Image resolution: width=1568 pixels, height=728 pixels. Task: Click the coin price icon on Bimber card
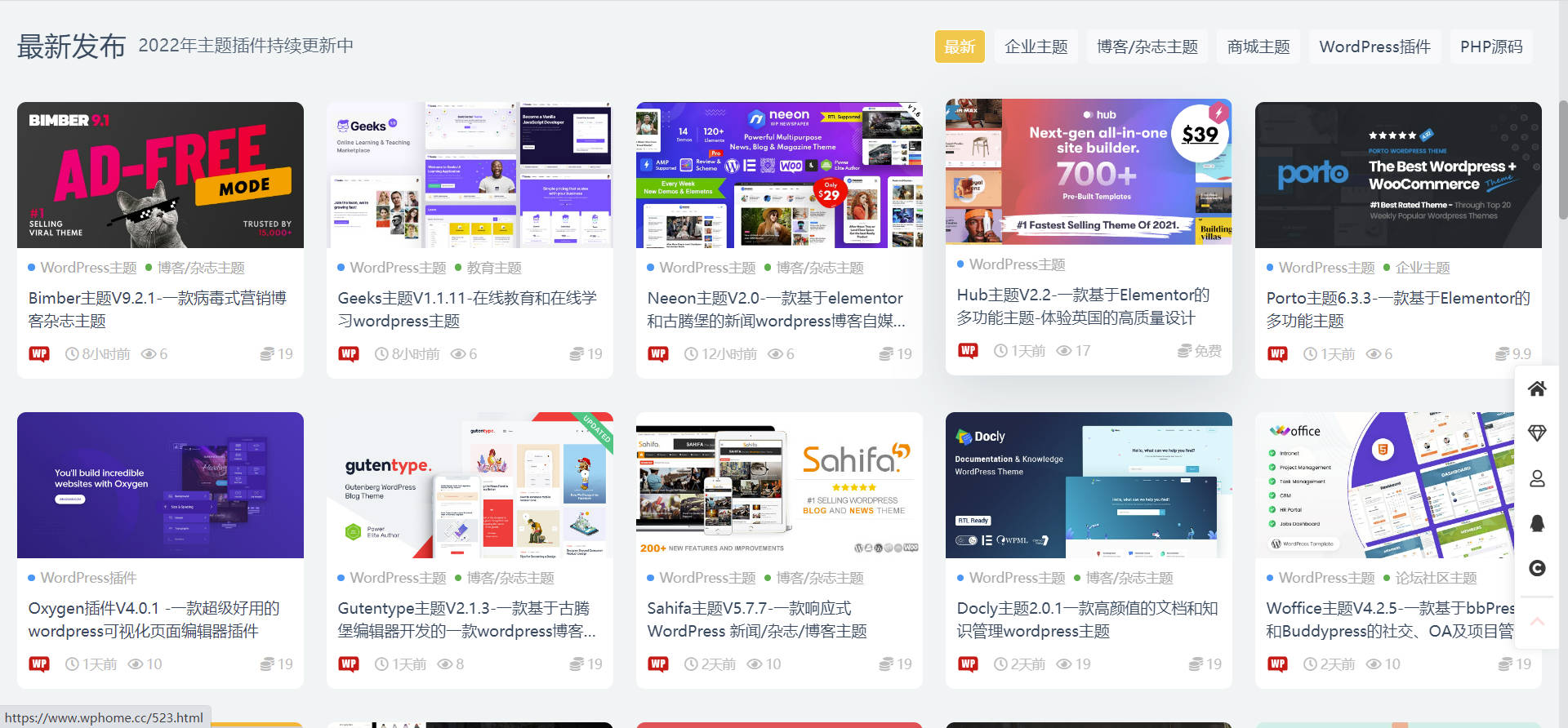point(267,353)
